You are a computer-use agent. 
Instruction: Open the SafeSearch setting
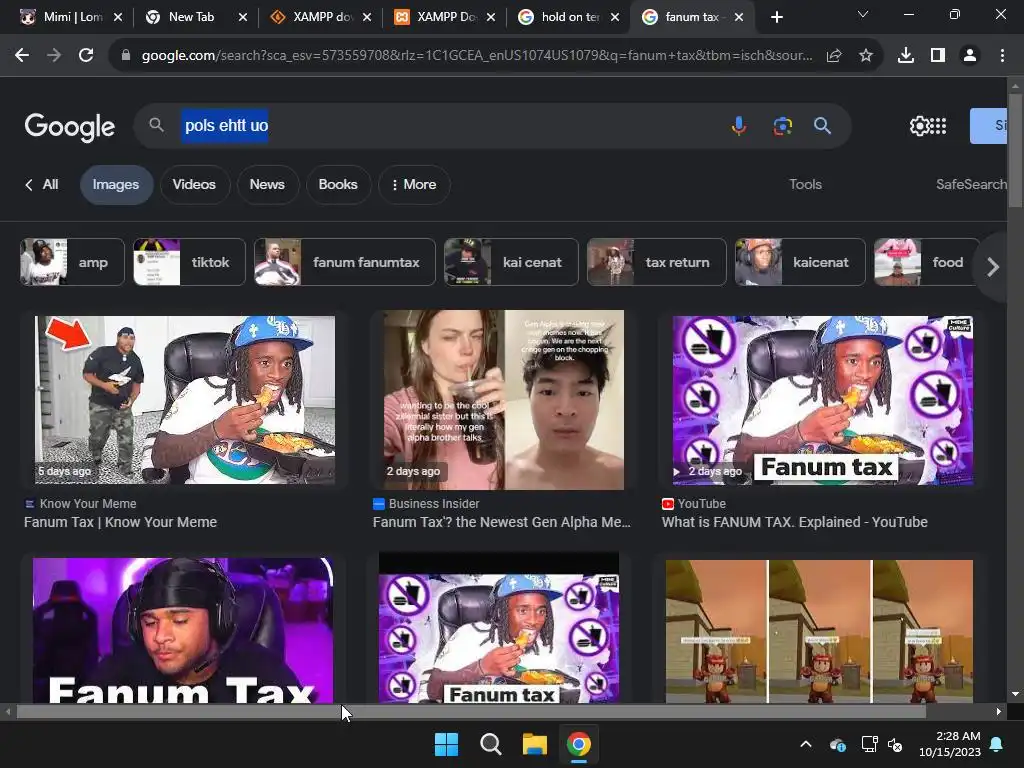pos(971,185)
